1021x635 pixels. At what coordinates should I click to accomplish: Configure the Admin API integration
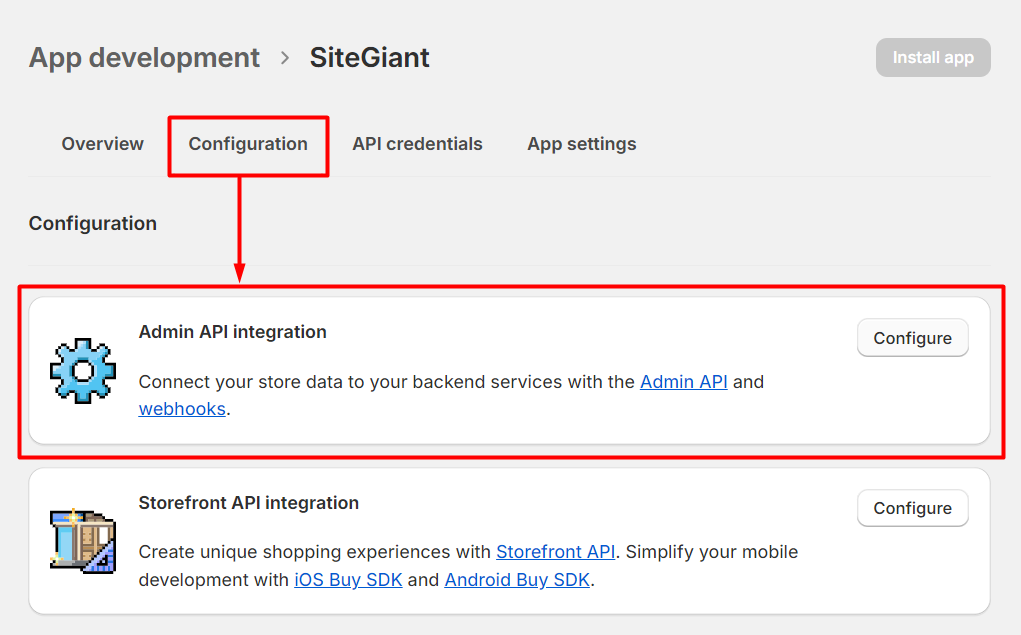[912, 338]
